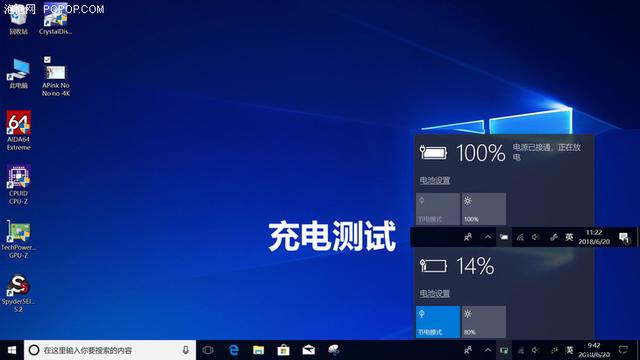
Task: Expand hidden tray icons in the bottom taskbar
Action: point(488,350)
